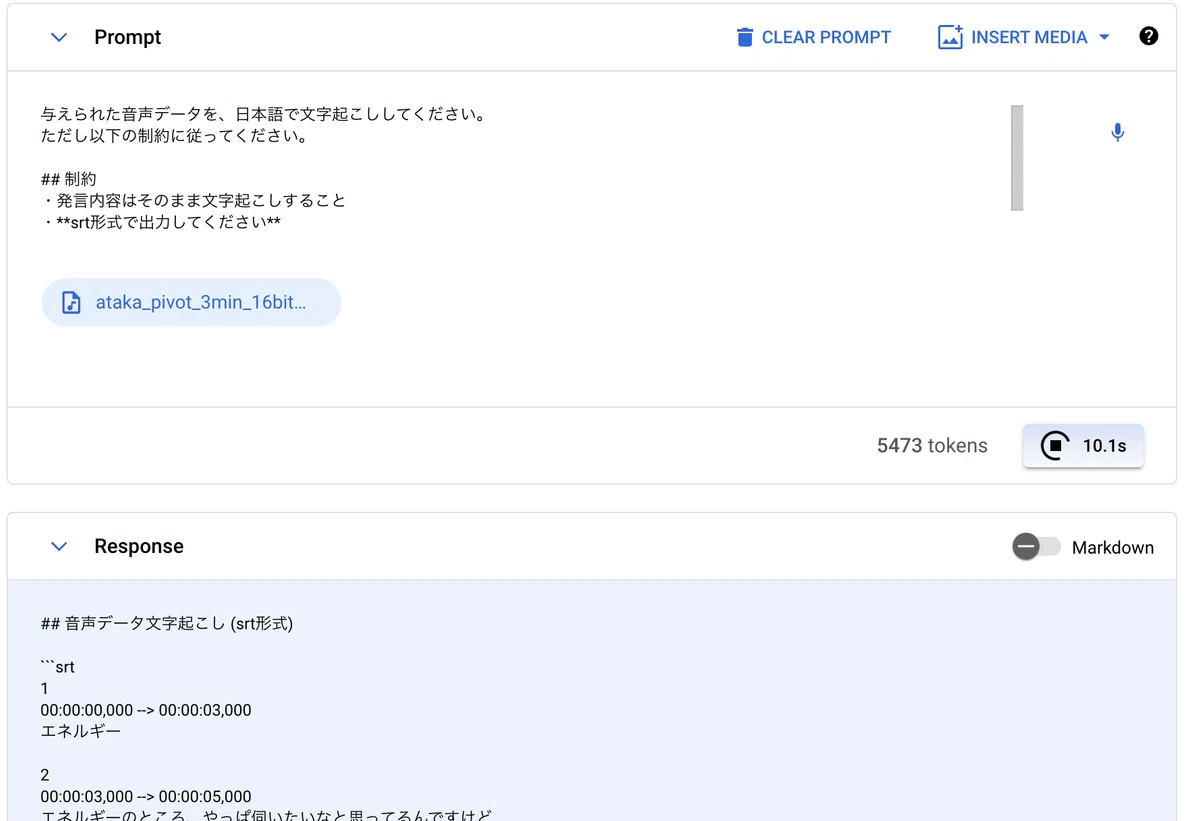Viewport: 1200px width, 821px height.
Task: Click the 'エネルギー' subtitle line
Action: click(x=81, y=732)
